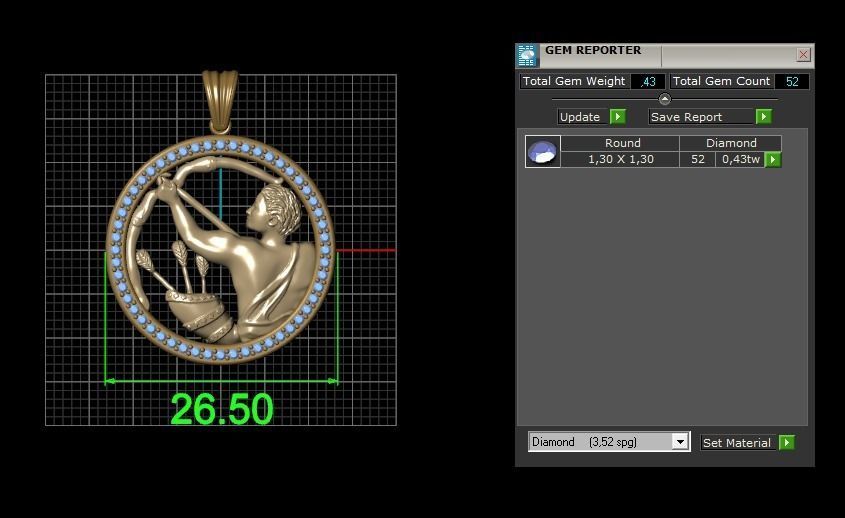Viewport: 845px width, 518px height.
Task: Click the Diamond material cell
Action: click(731, 143)
